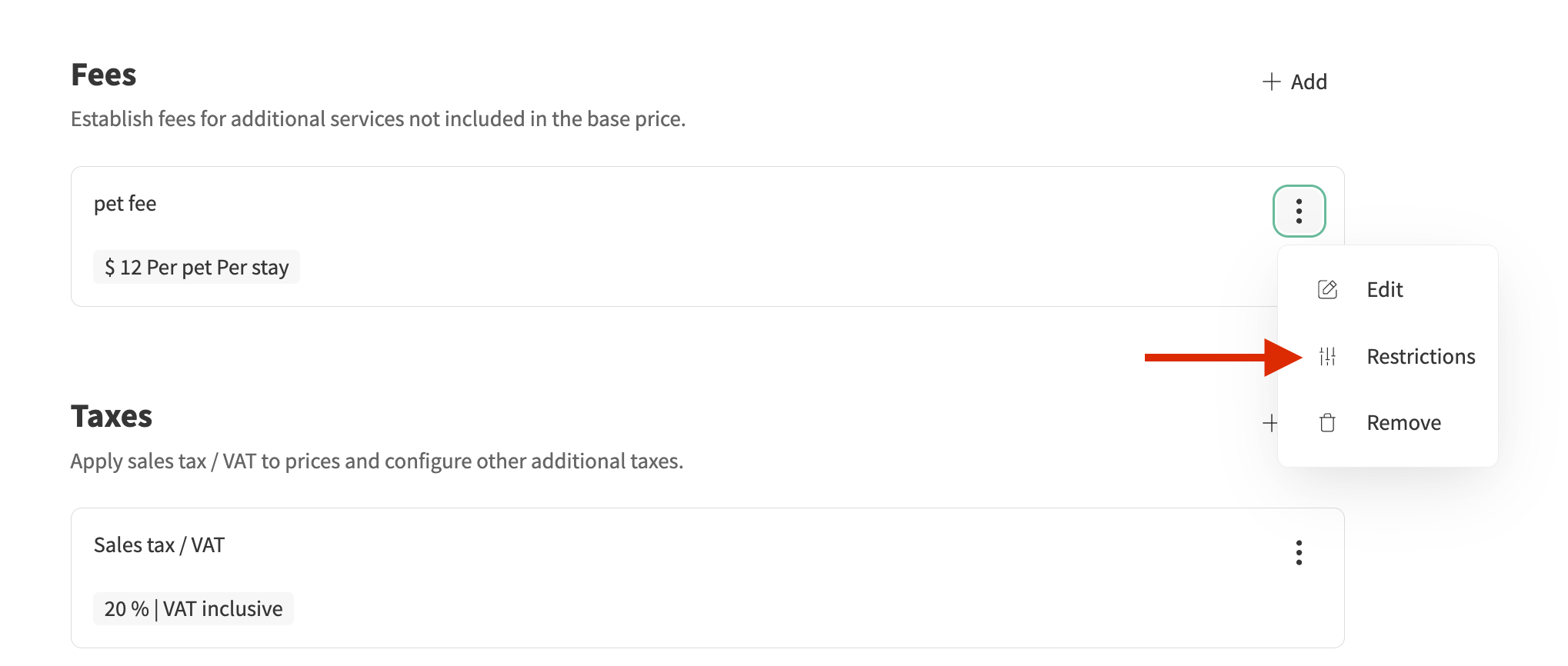The image size is (1568, 666).
Task: Click the plus icon in the Taxes section
Action: [1269, 423]
